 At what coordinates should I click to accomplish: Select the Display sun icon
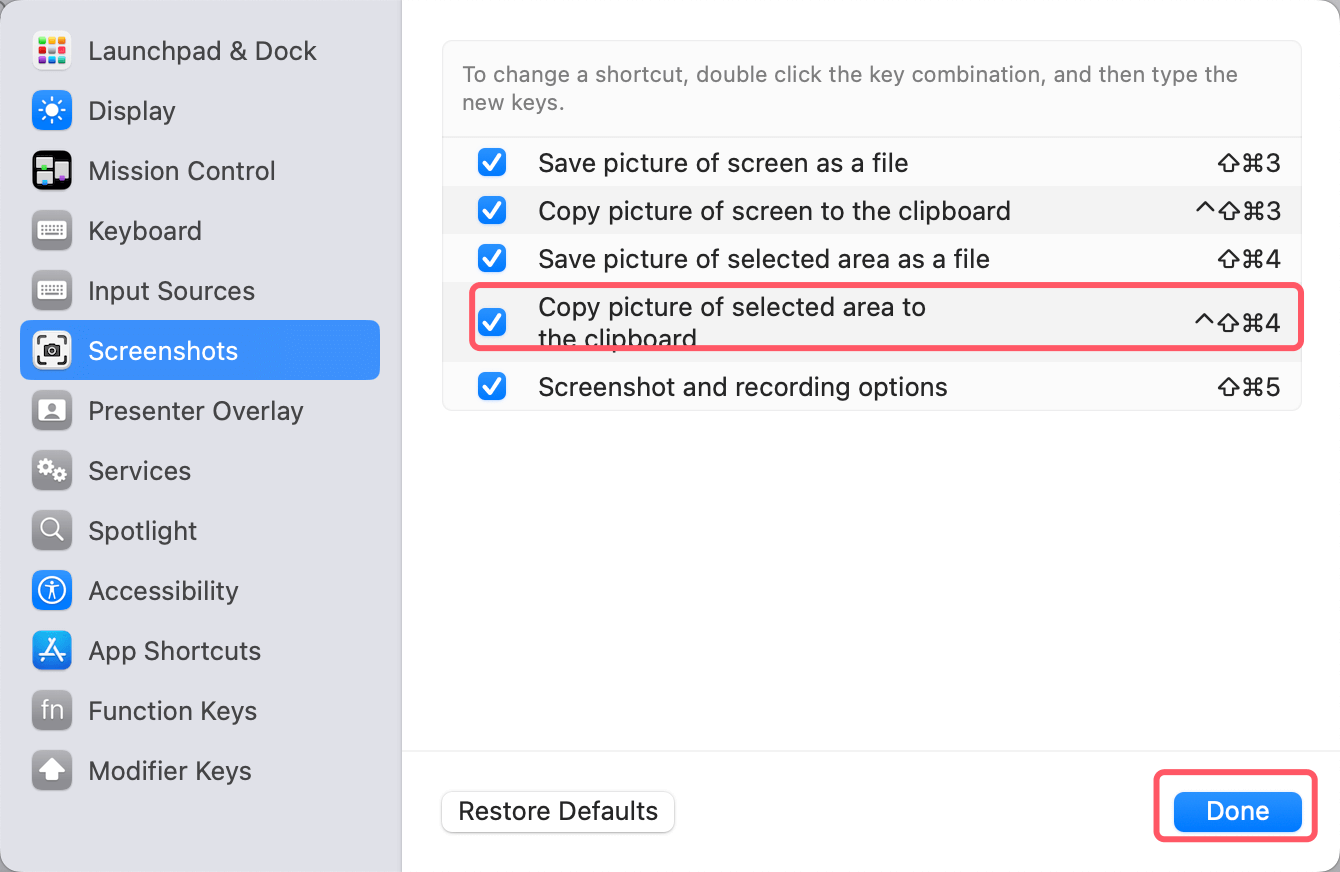pyautogui.click(x=51, y=111)
